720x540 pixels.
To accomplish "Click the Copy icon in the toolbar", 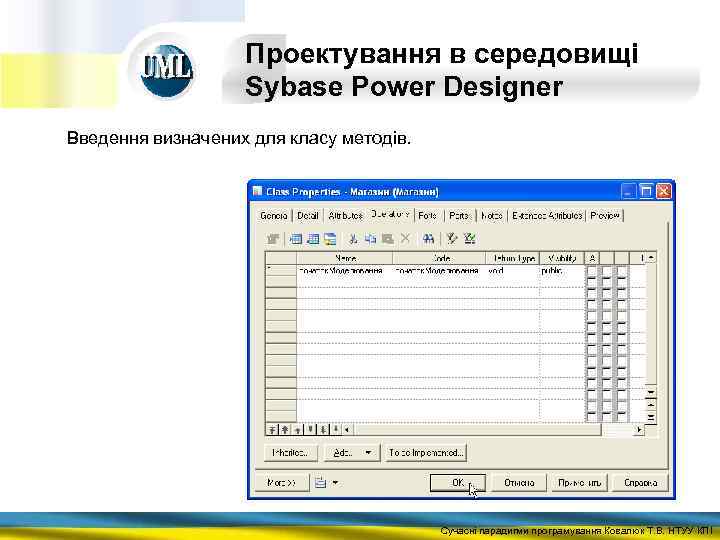I will coord(370,238).
